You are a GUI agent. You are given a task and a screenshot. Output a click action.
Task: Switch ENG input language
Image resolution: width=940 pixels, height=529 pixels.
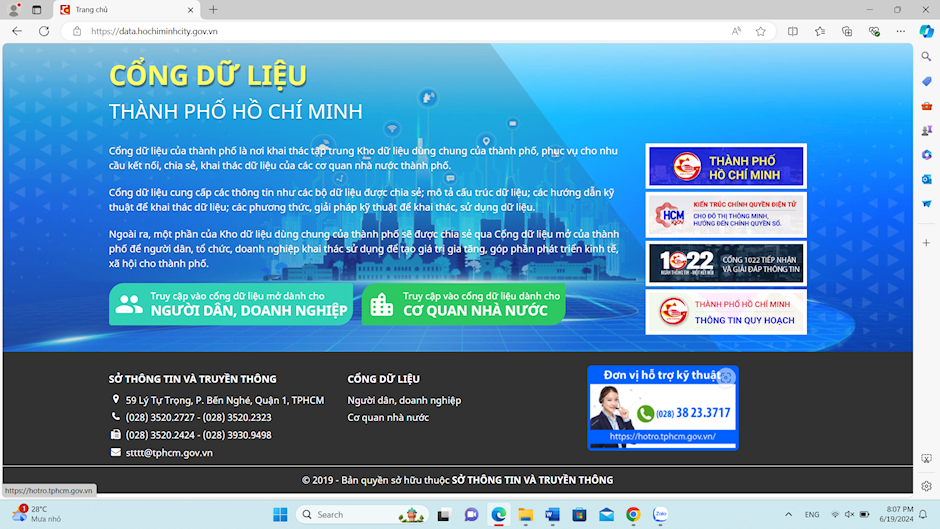pyautogui.click(x=812, y=515)
